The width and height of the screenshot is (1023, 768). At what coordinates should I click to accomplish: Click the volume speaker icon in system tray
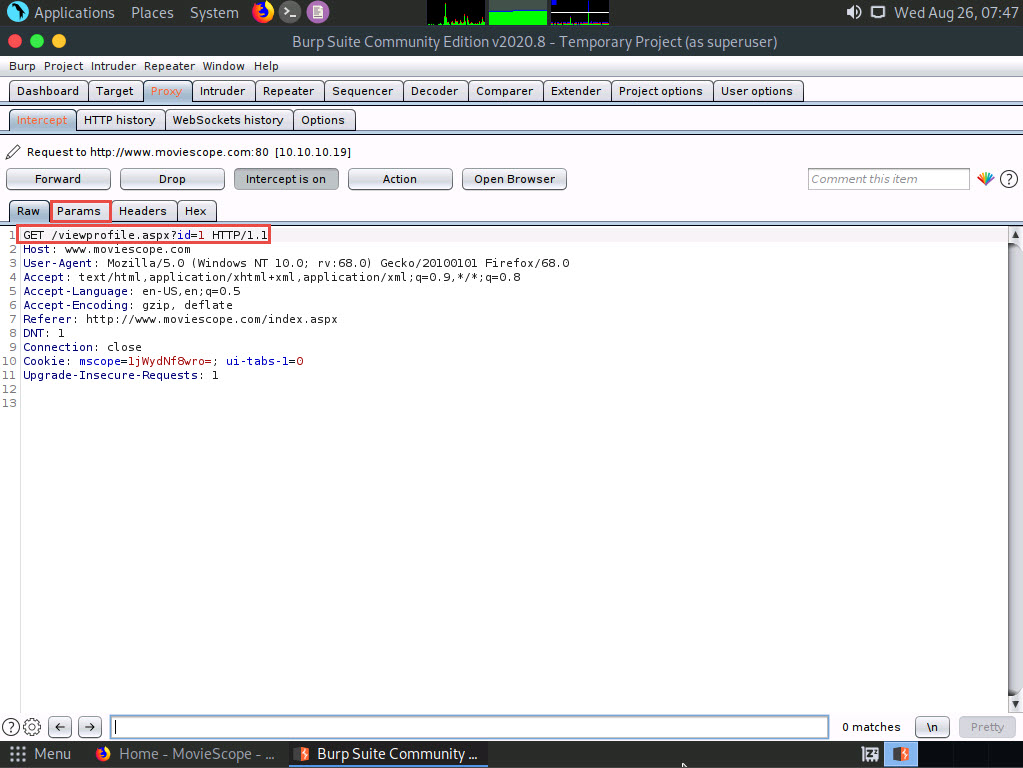tap(853, 13)
